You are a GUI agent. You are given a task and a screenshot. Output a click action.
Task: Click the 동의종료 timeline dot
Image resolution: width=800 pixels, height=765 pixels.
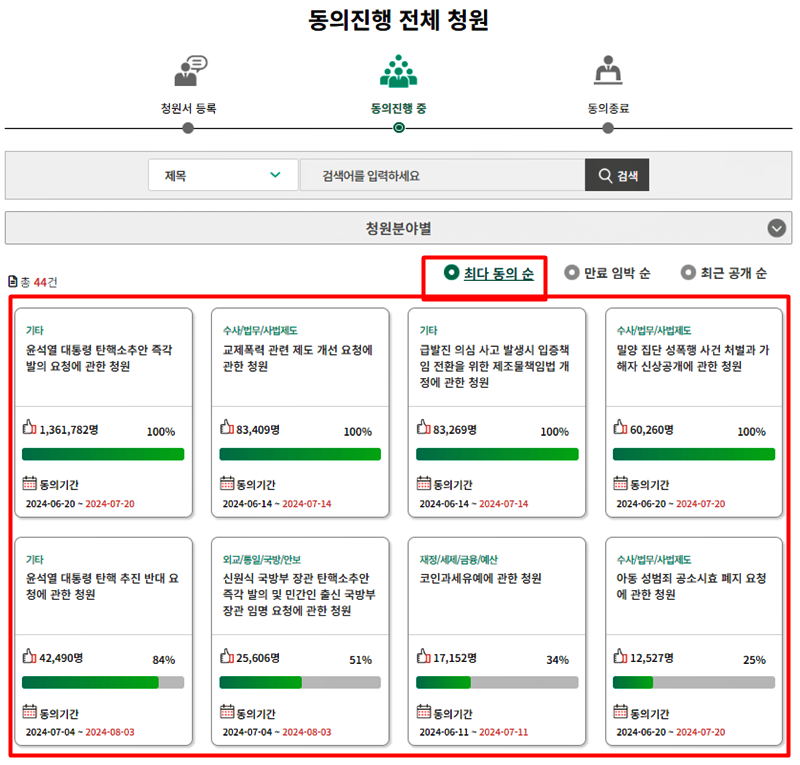pyautogui.click(x=608, y=128)
